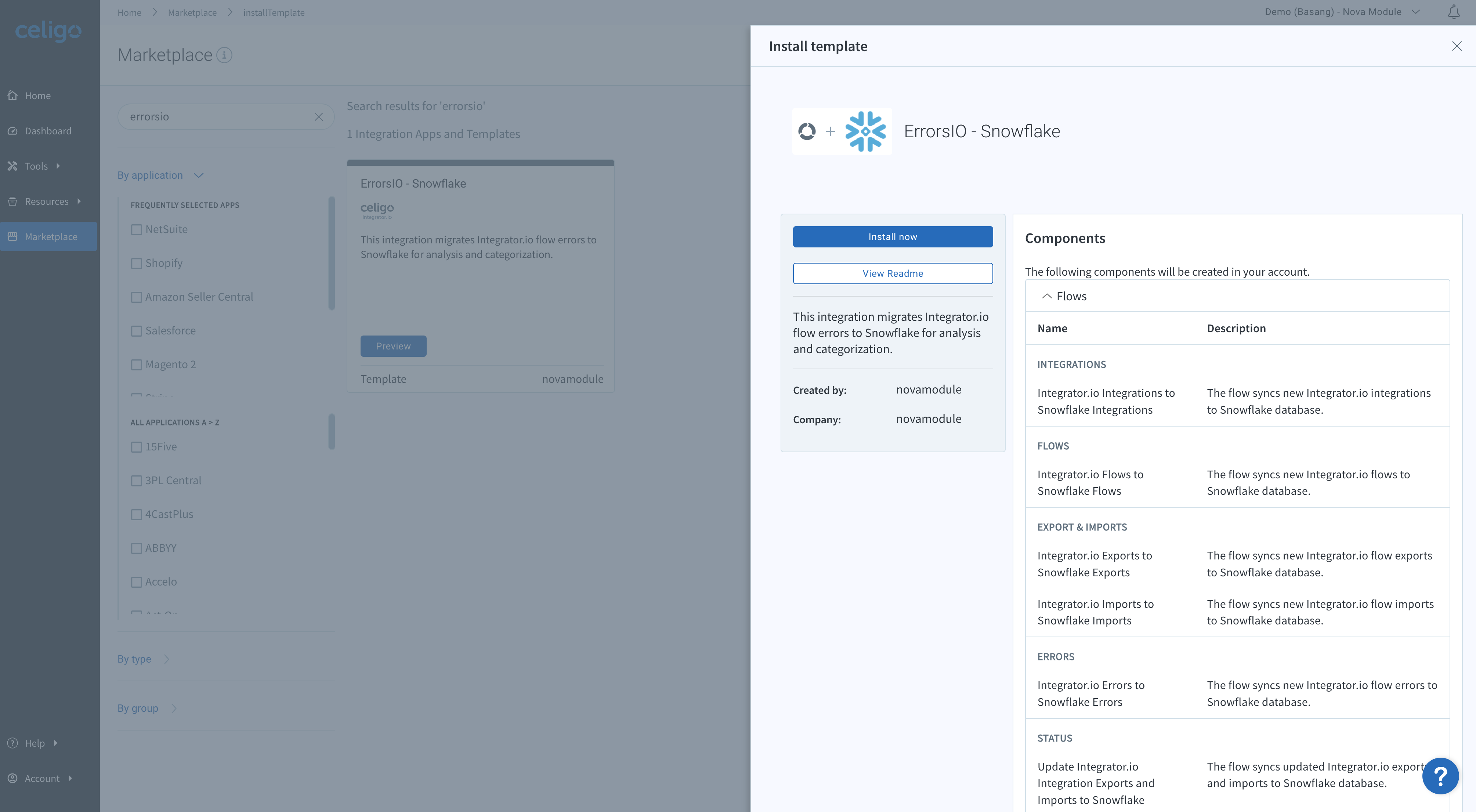
Task: Click the Marketplace store icon
Action: [x=12, y=236]
